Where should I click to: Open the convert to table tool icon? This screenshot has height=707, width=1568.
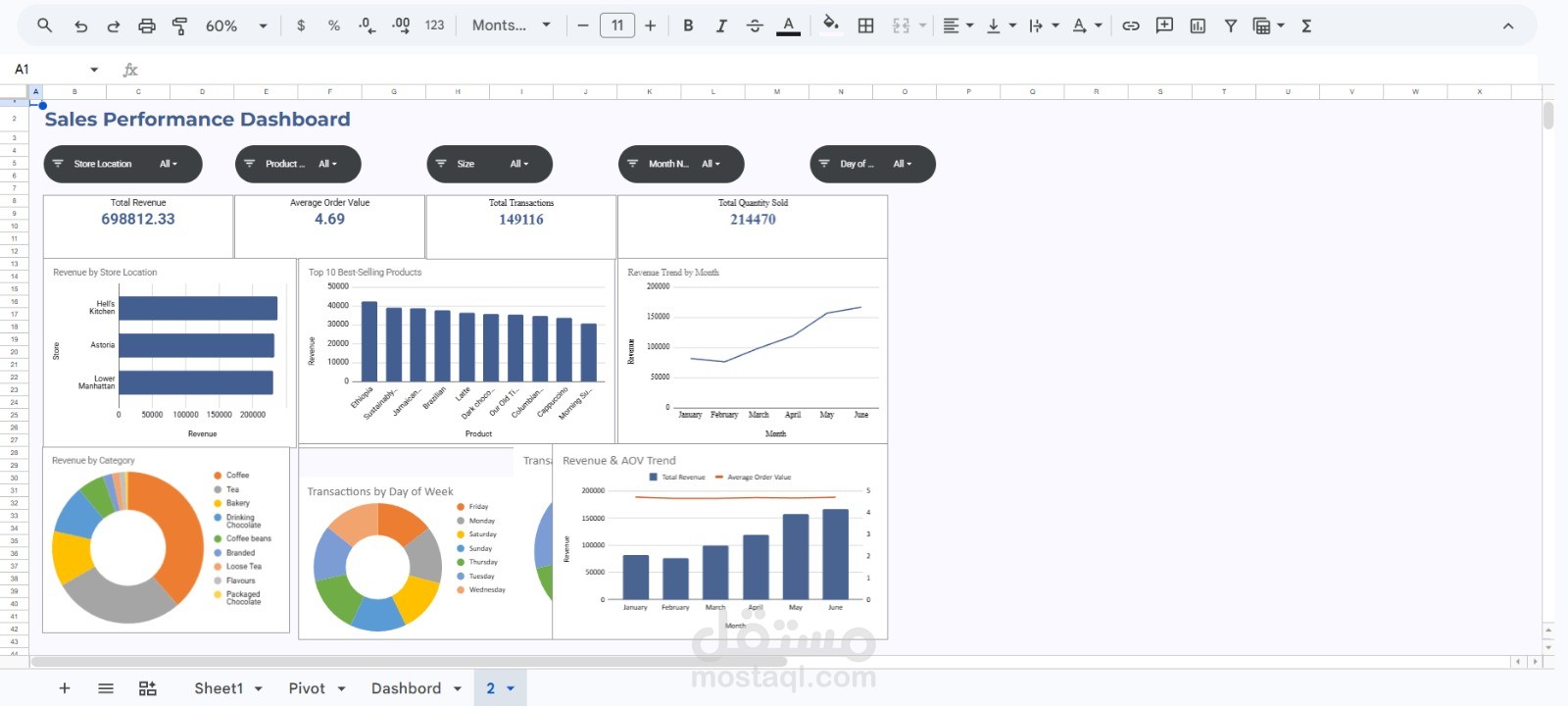pyautogui.click(x=147, y=688)
